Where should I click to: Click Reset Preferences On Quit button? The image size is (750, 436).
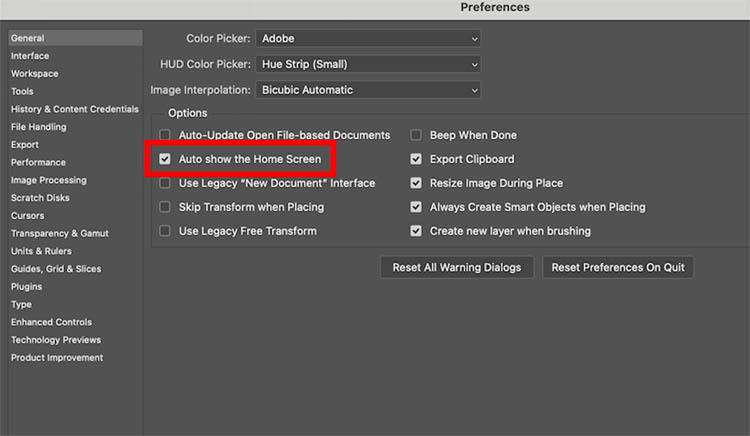pos(618,267)
